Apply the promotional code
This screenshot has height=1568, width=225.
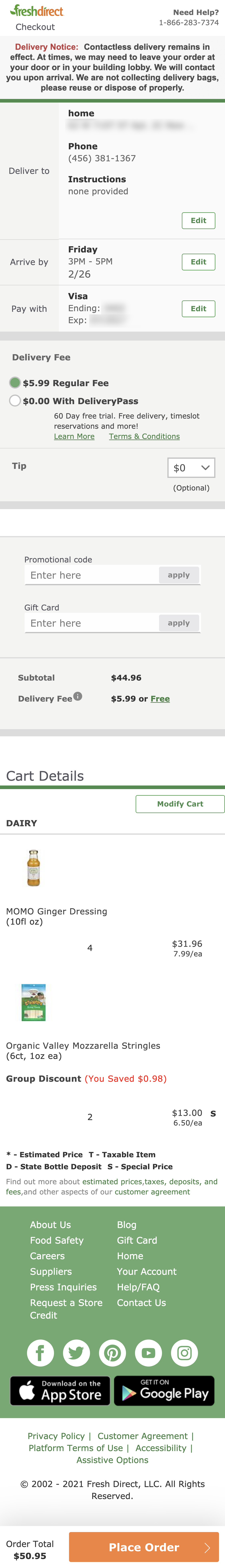tap(179, 575)
